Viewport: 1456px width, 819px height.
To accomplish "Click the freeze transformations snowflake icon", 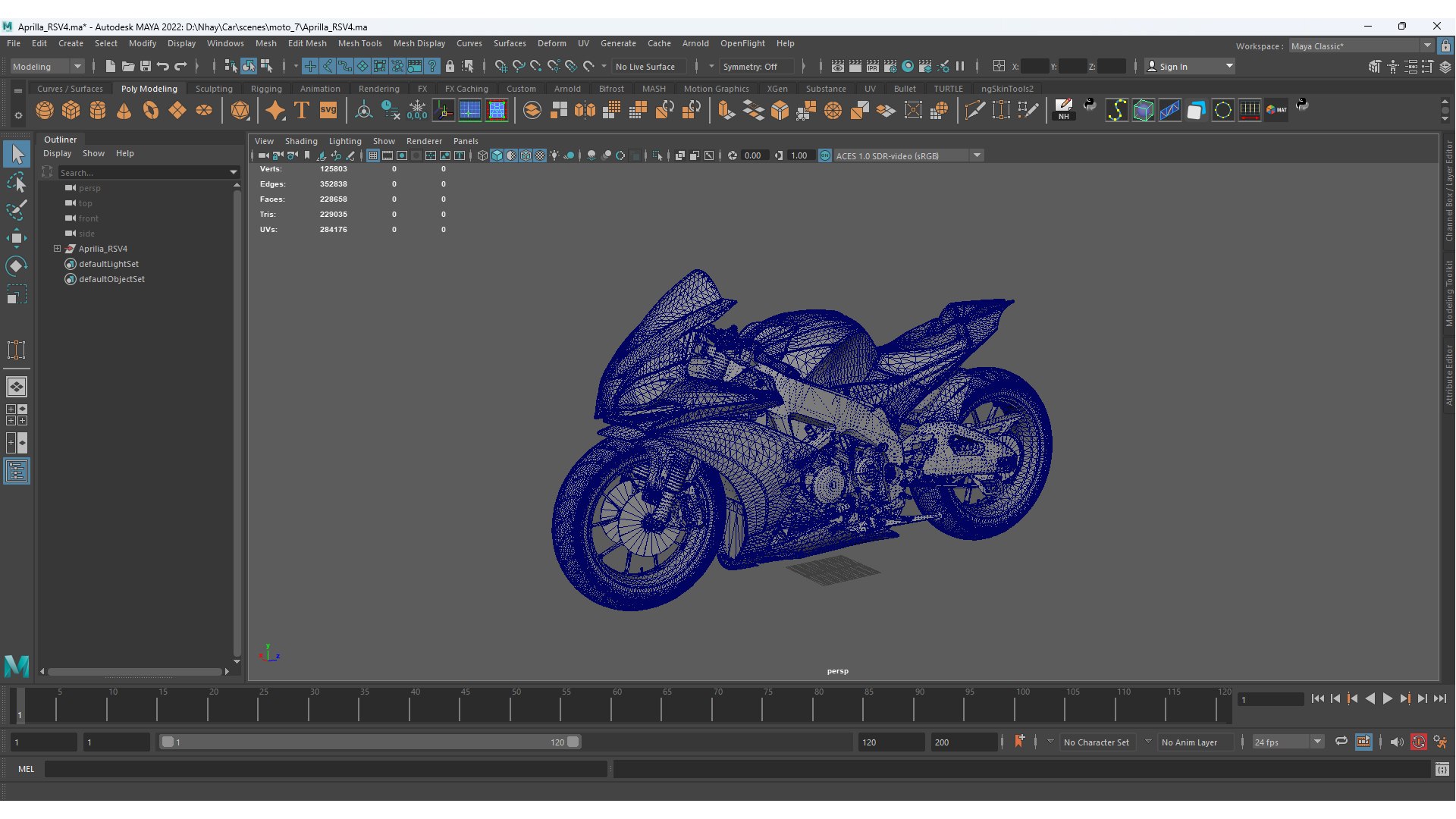I will [417, 111].
